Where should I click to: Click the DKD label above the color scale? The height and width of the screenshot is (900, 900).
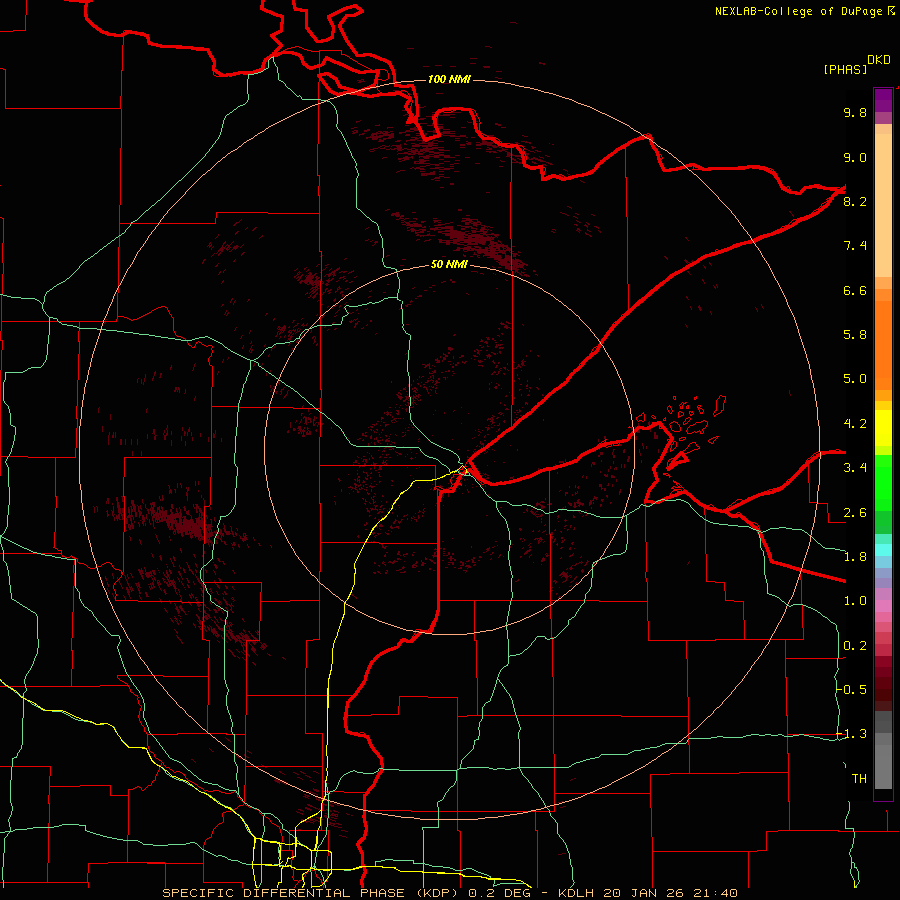tap(878, 60)
